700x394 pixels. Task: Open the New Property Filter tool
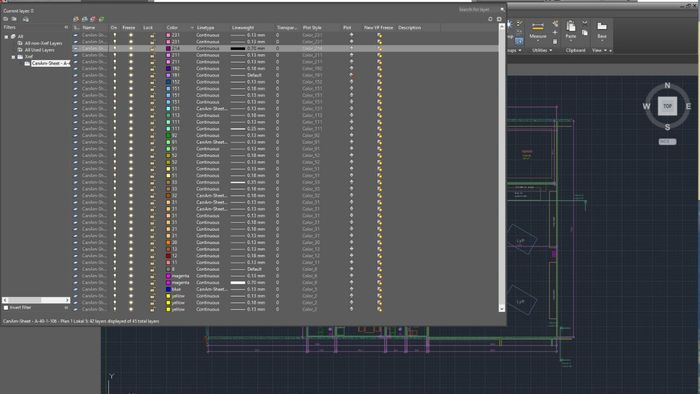pos(5,19)
